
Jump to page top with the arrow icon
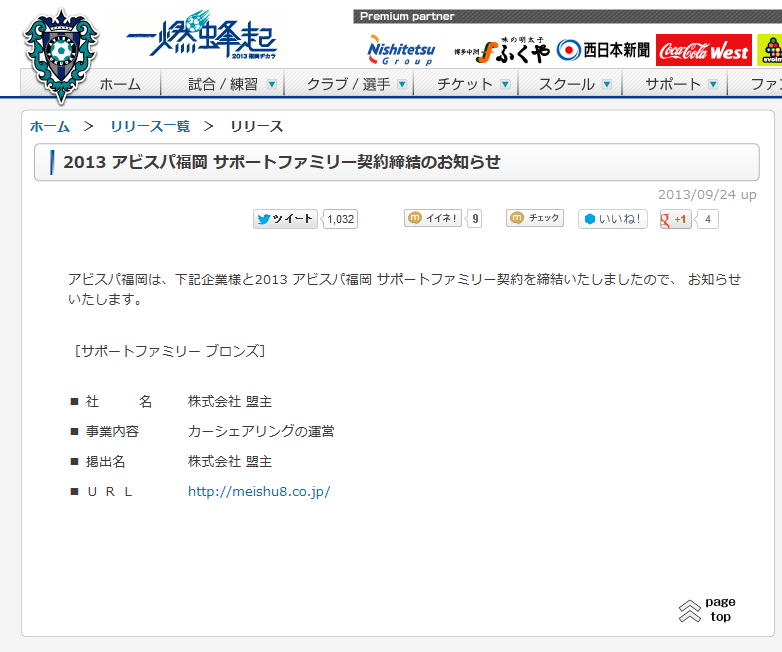690,611
